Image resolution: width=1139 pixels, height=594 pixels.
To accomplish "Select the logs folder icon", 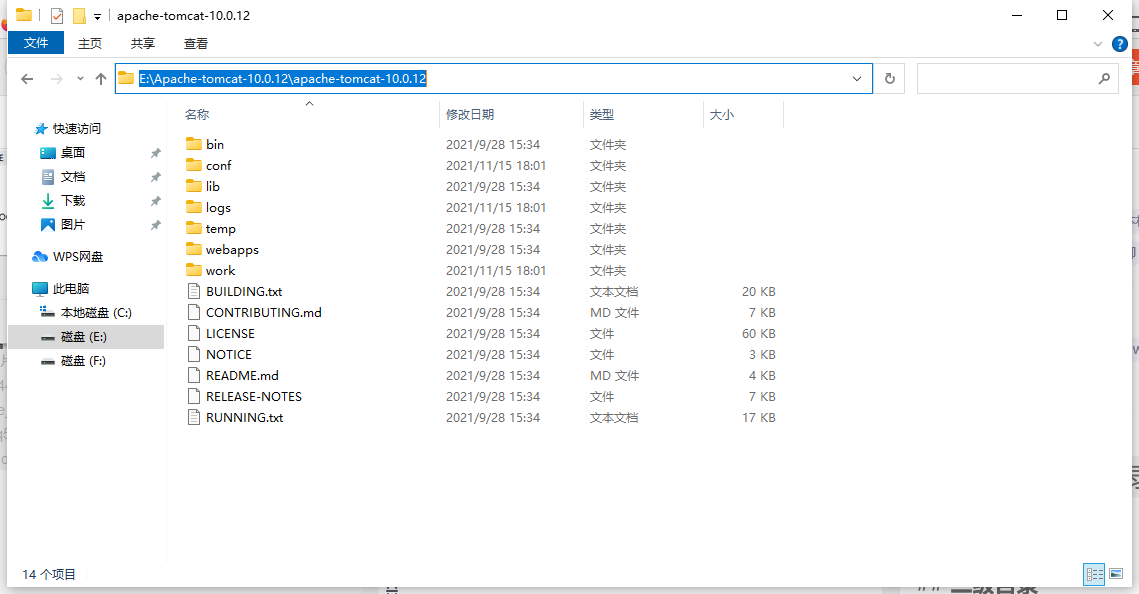I will click(193, 207).
